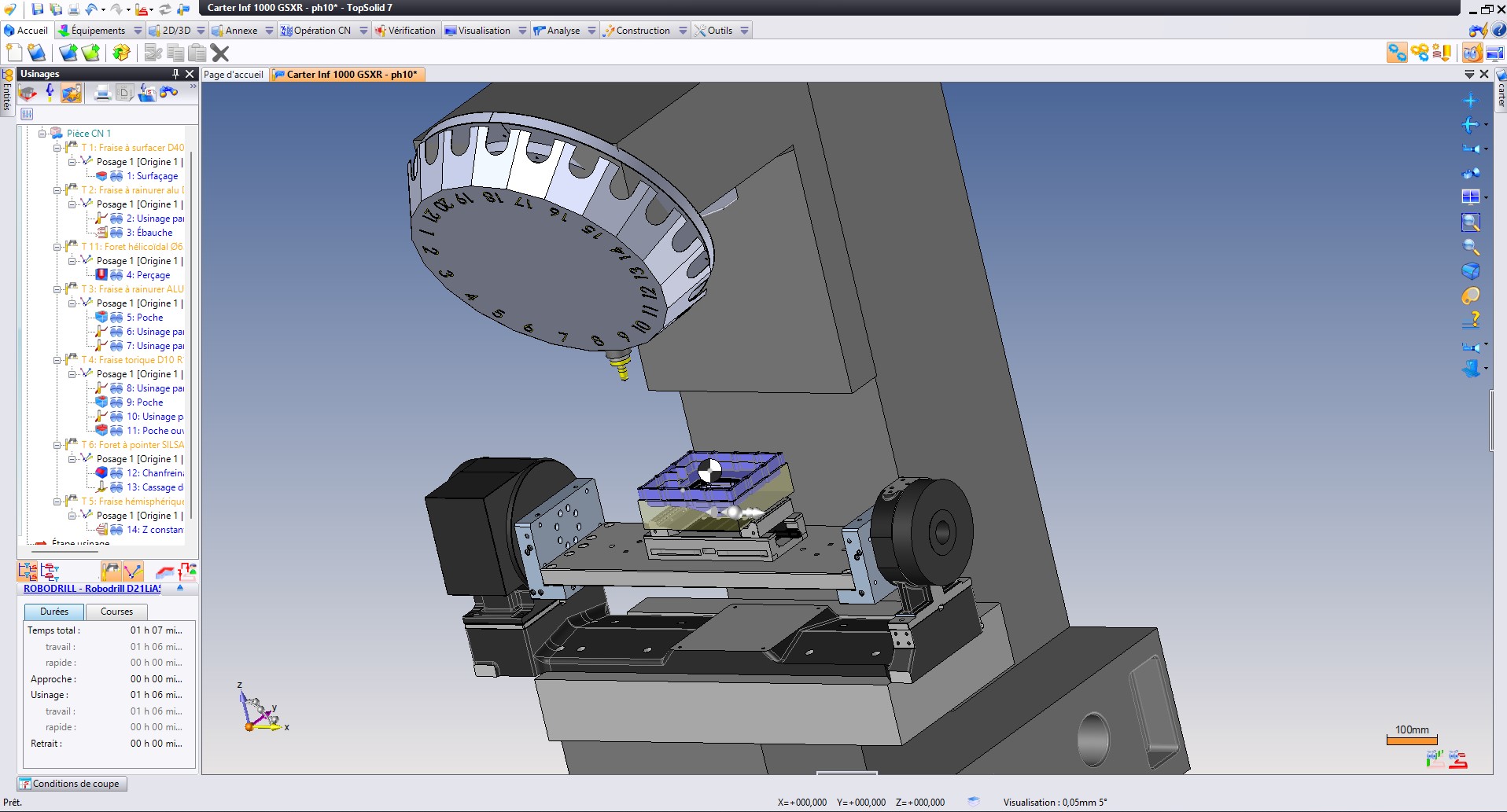Toggle the axis origin display button
This screenshot has height=812, width=1507.
pyautogui.click(x=133, y=571)
